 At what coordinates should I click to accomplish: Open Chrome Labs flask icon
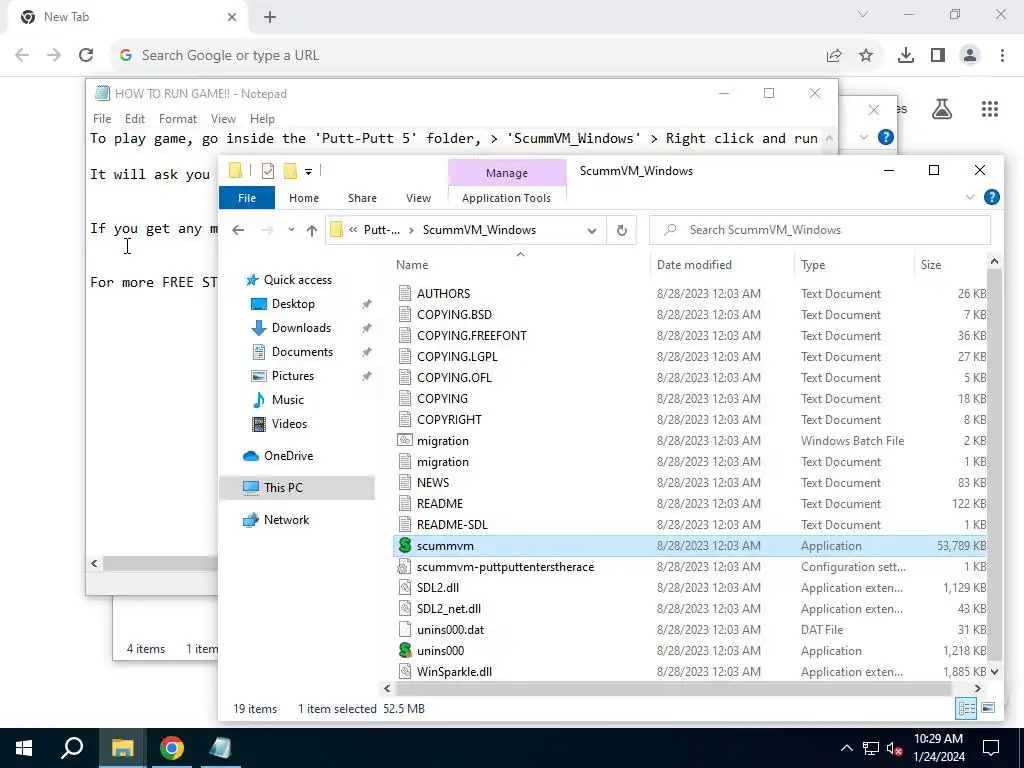[942, 109]
